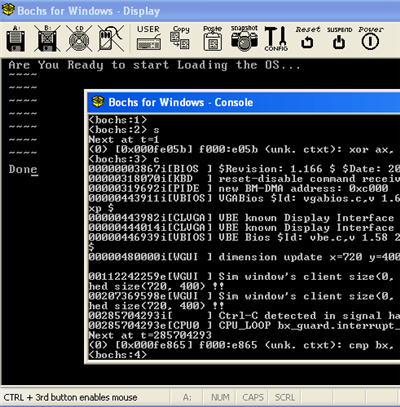Click the SCRL indicator in status bar

[x=285, y=397]
